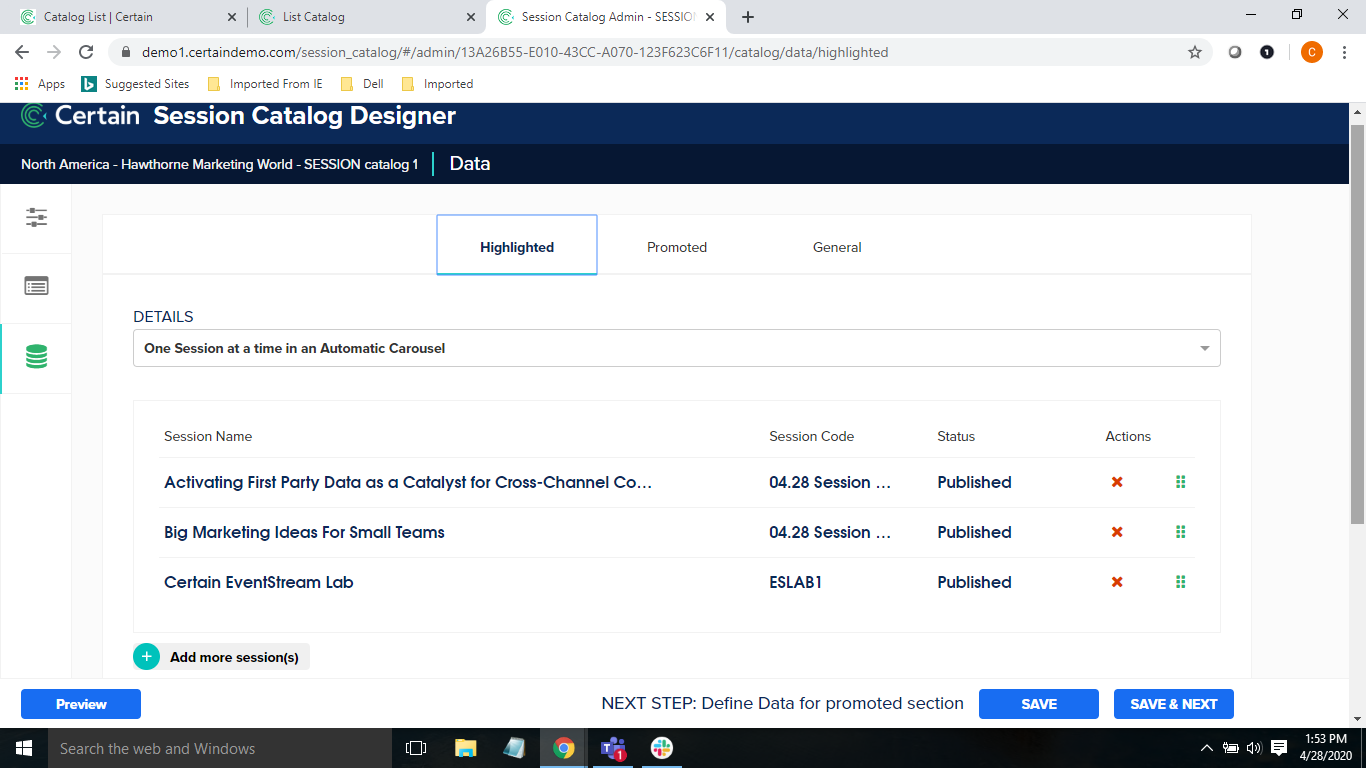Screen dimensions: 1366x768
Task: Open the Apps bookmarks shortcut
Action: [x=40, y=84]
